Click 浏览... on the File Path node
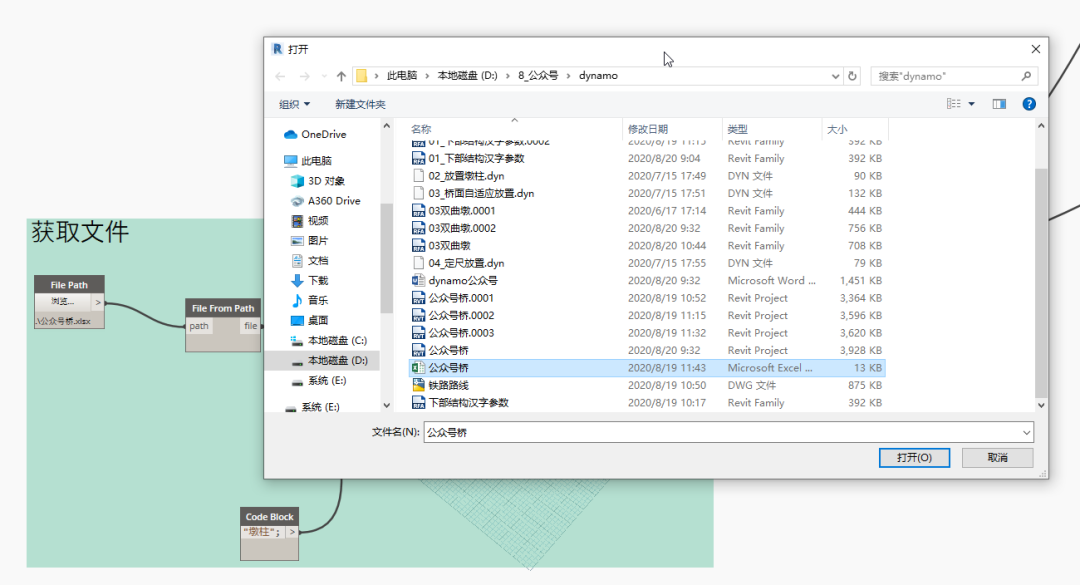This screenshot has height=585, width=1080. coord(63,302)
